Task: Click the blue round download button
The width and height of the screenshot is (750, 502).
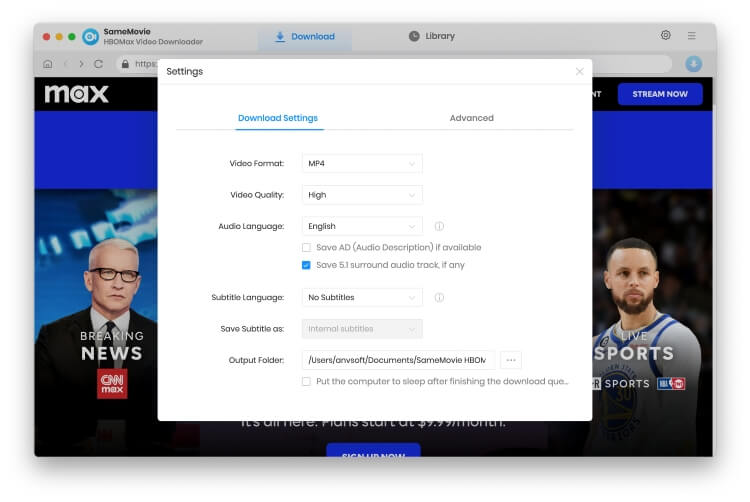Action: click(693, 64)
